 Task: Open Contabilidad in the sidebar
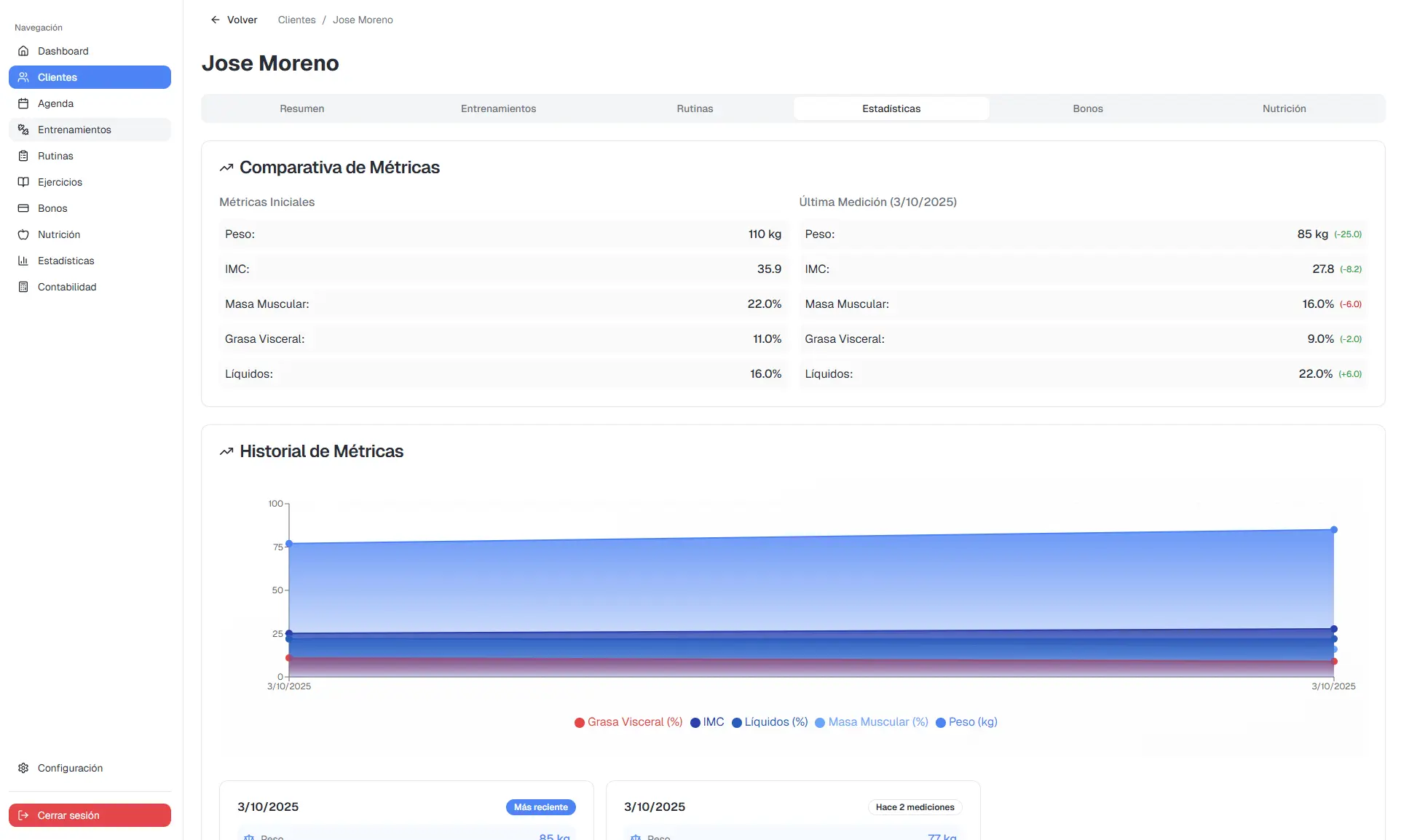(x=90, y=287)
